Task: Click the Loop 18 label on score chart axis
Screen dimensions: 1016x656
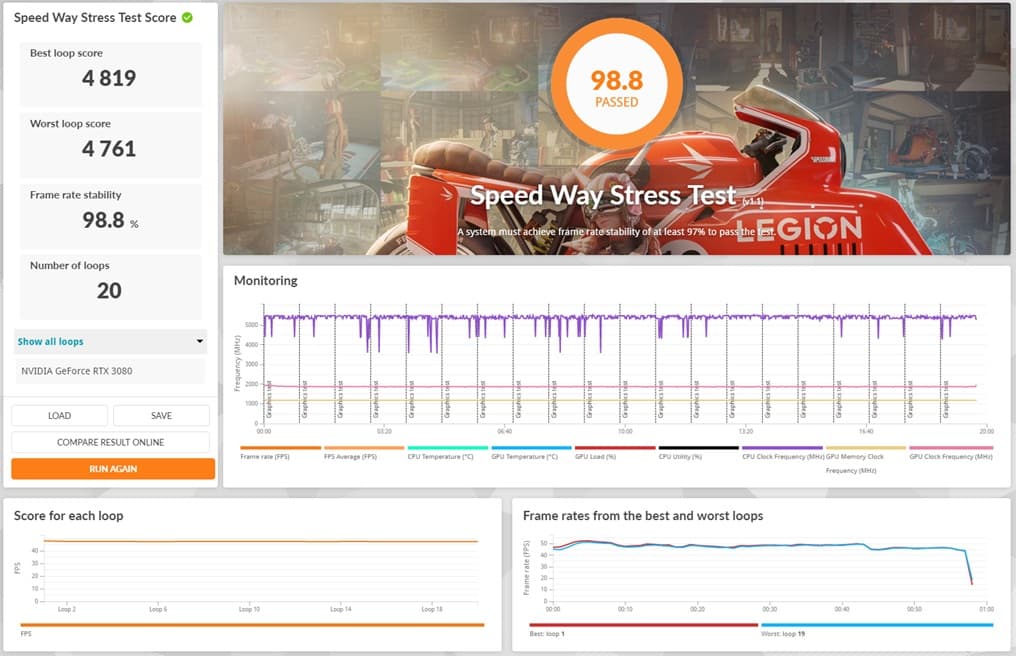Action: coord(432,609)
